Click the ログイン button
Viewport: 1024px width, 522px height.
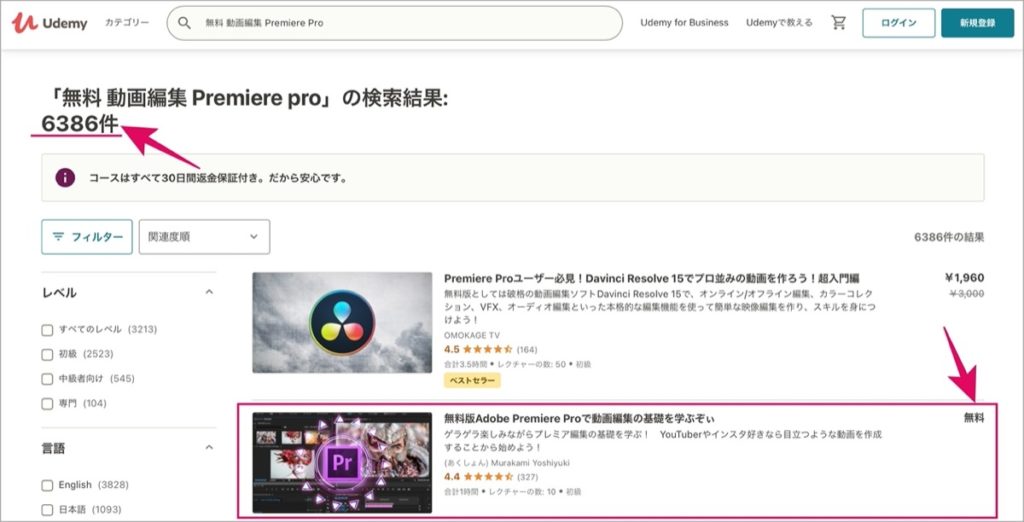coord(899,23)
